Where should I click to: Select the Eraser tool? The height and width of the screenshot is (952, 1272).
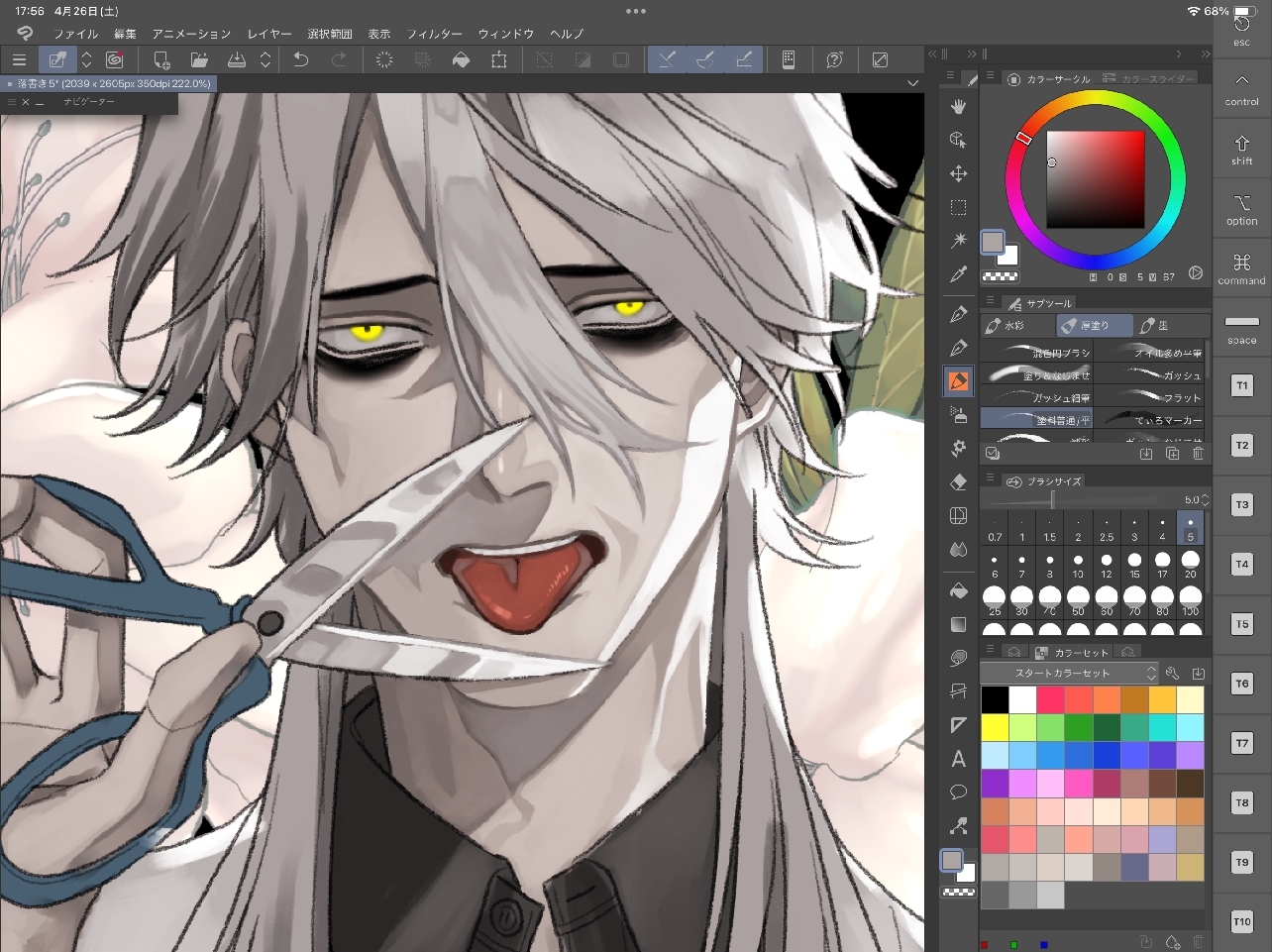[958, 482]
